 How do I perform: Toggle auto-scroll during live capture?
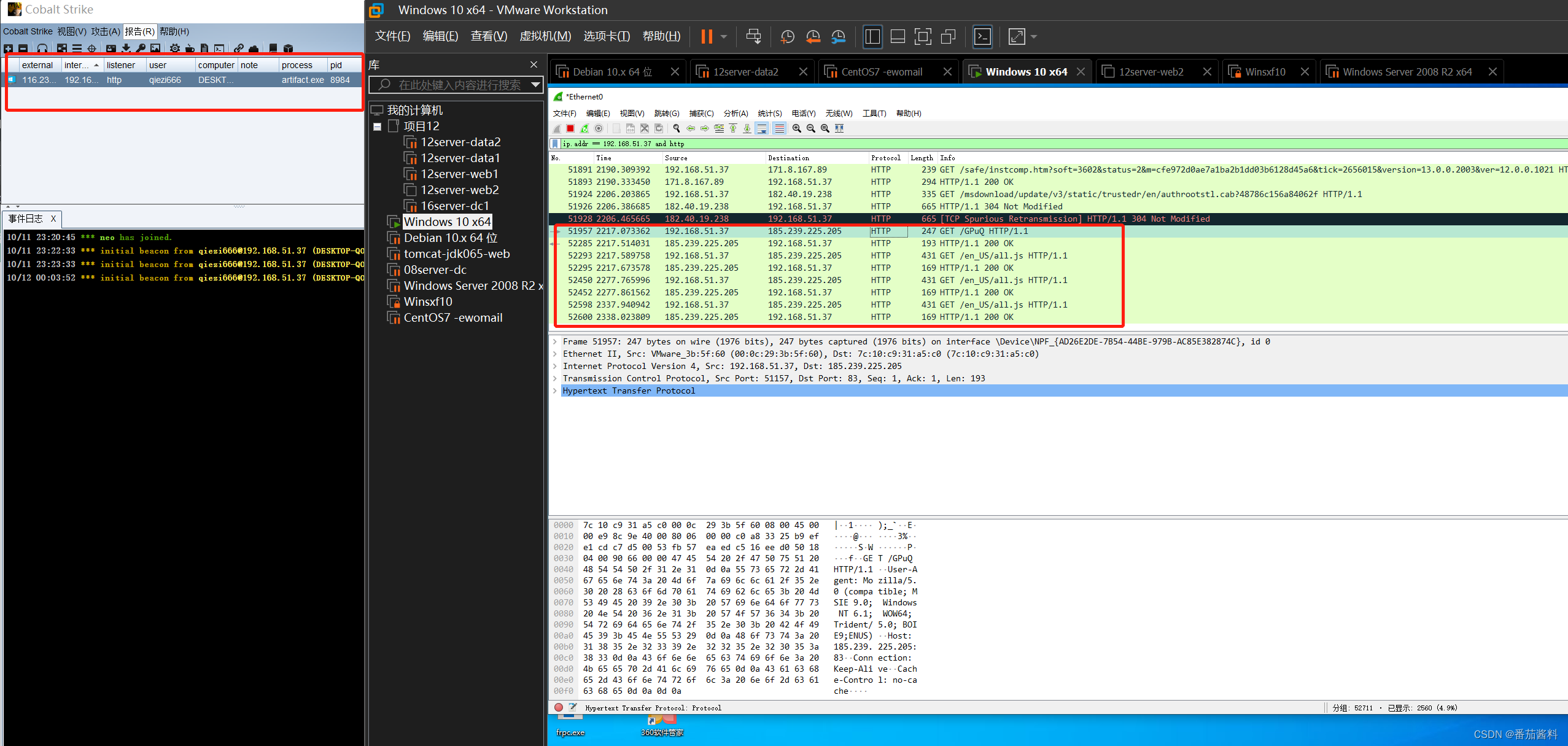click(x=761, y=128)
